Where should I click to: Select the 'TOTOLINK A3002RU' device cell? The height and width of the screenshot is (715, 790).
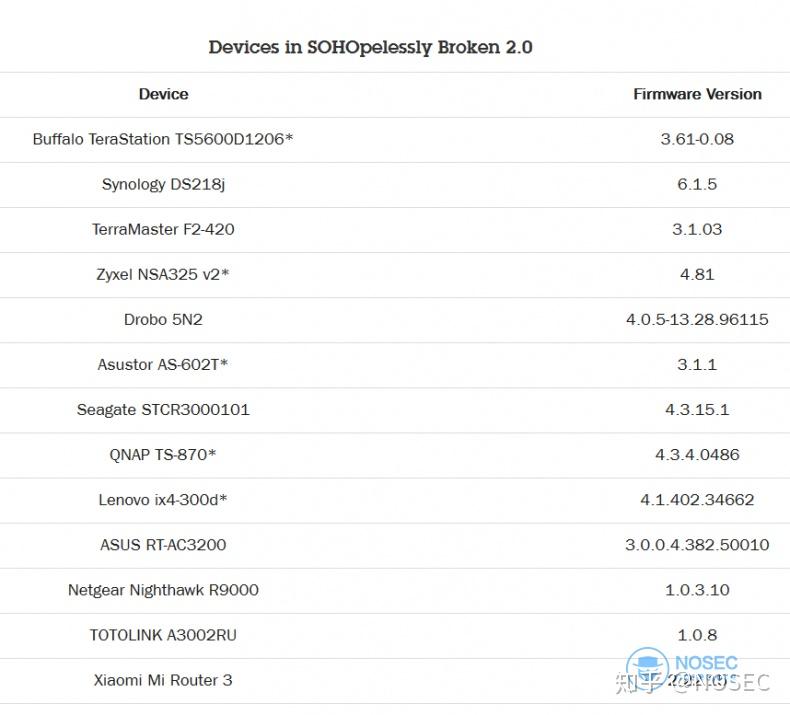(x=163, y=635)
